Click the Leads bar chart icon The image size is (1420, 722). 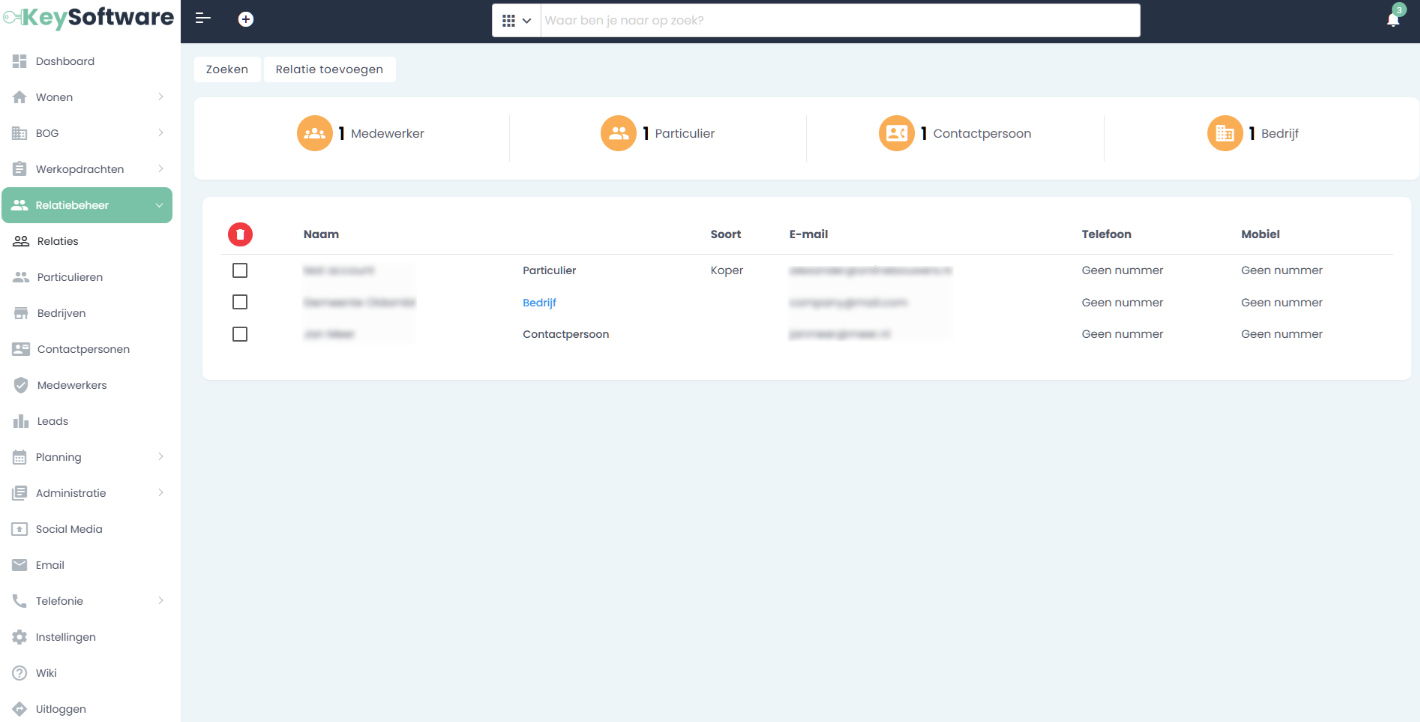pos(20,421)
